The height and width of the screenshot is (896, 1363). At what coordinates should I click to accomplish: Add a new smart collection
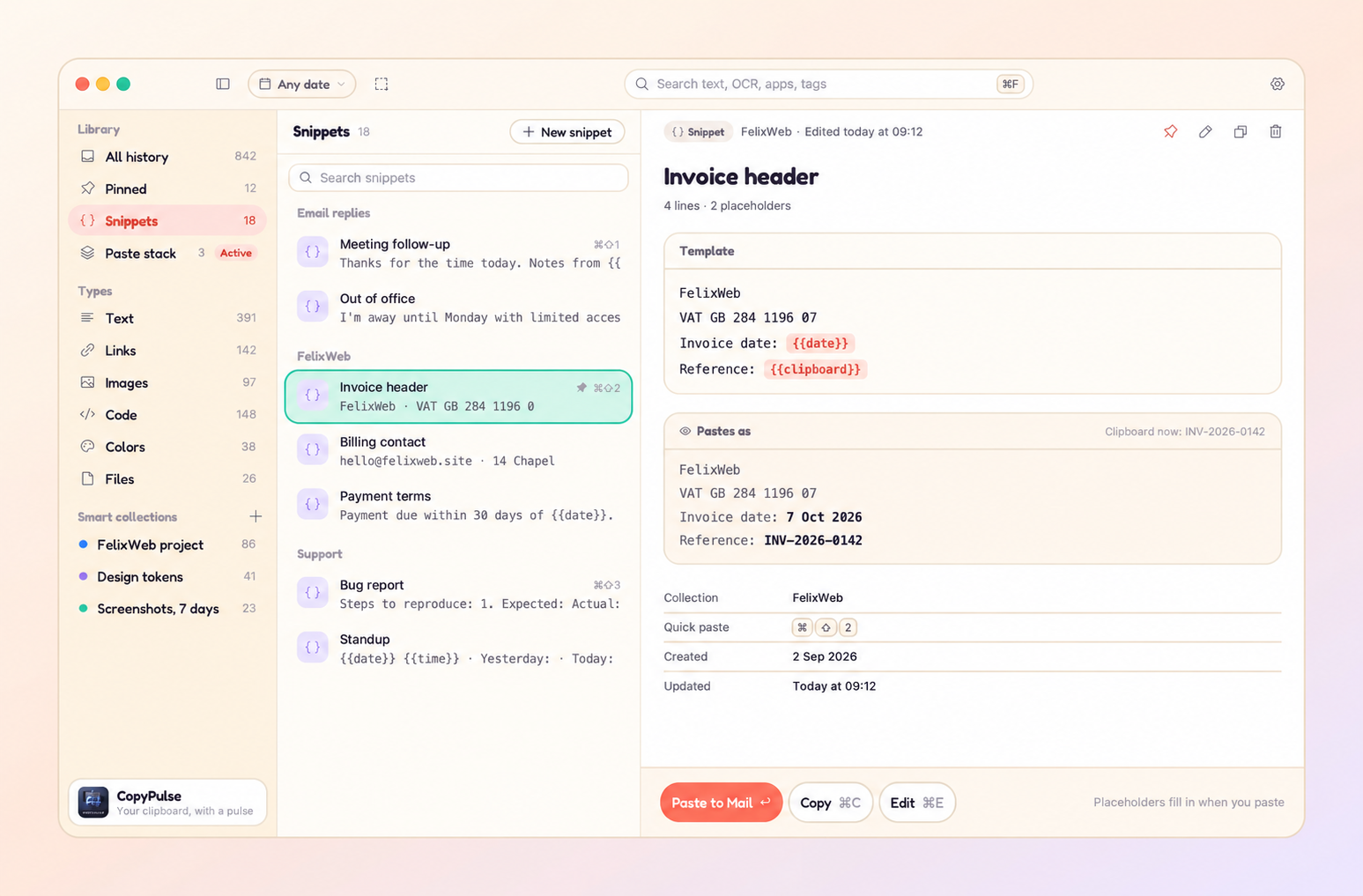(256, 516)
